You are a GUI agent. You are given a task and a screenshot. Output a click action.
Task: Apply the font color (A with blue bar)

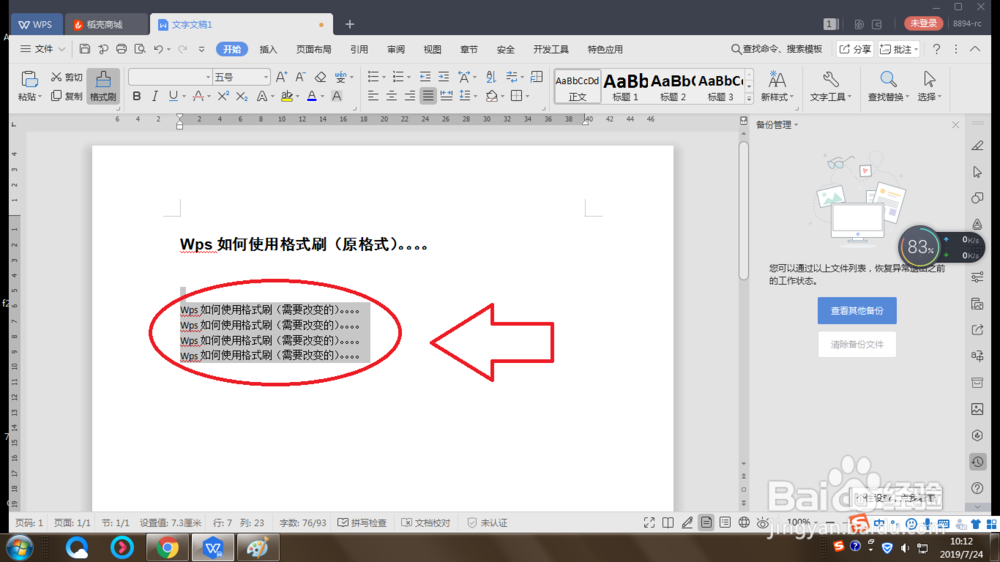click(x=312, y=96)
